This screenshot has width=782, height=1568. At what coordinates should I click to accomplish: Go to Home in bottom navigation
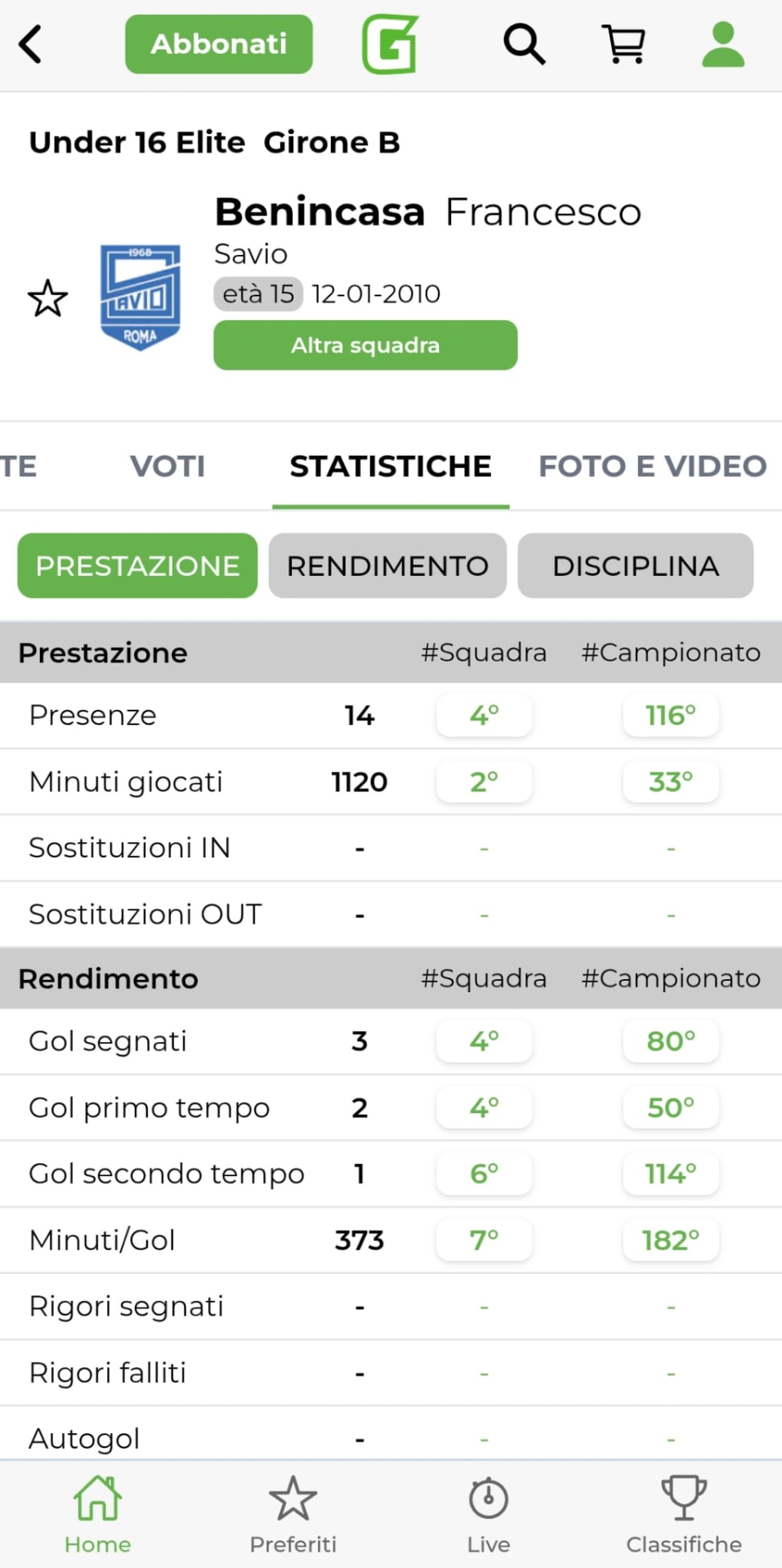pyautogui.click(x=98, y=1514)
